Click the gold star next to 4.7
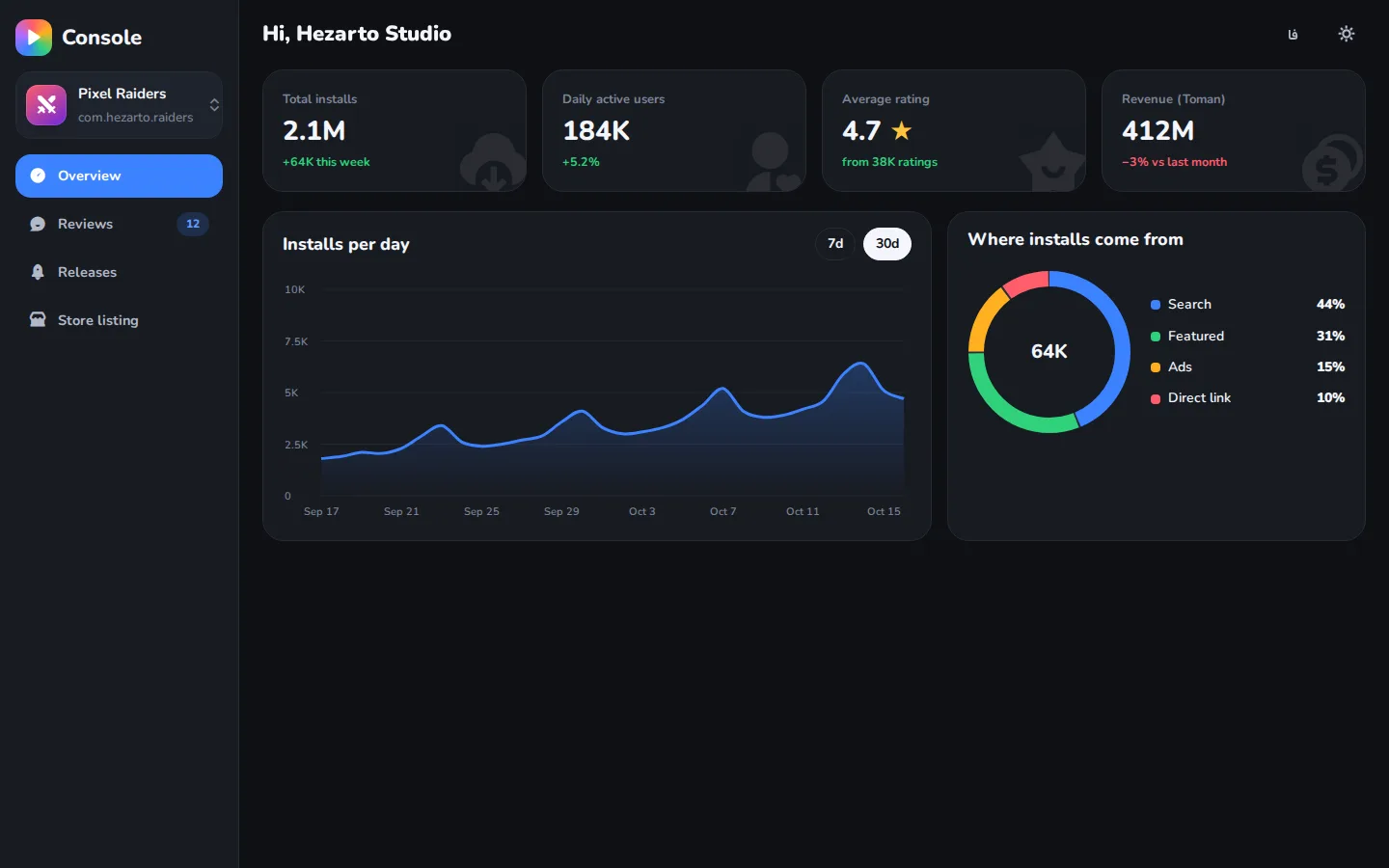The width and height of the screenshot is (1389, 868). (902, 130)
